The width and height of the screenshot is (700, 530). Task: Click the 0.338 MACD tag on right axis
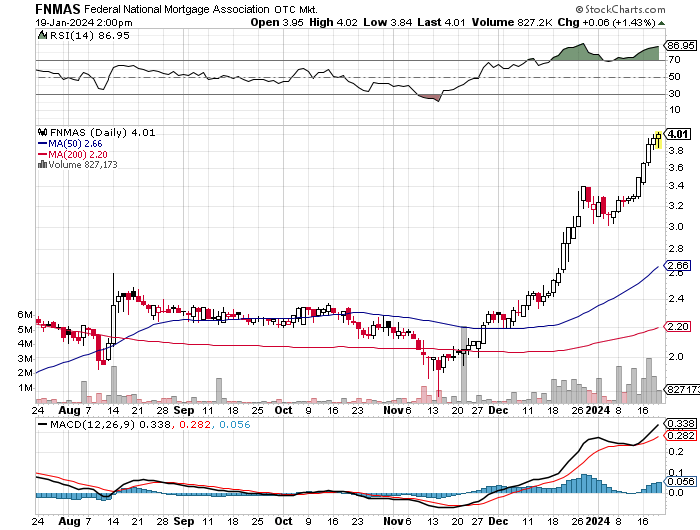[x=680, y=423]
